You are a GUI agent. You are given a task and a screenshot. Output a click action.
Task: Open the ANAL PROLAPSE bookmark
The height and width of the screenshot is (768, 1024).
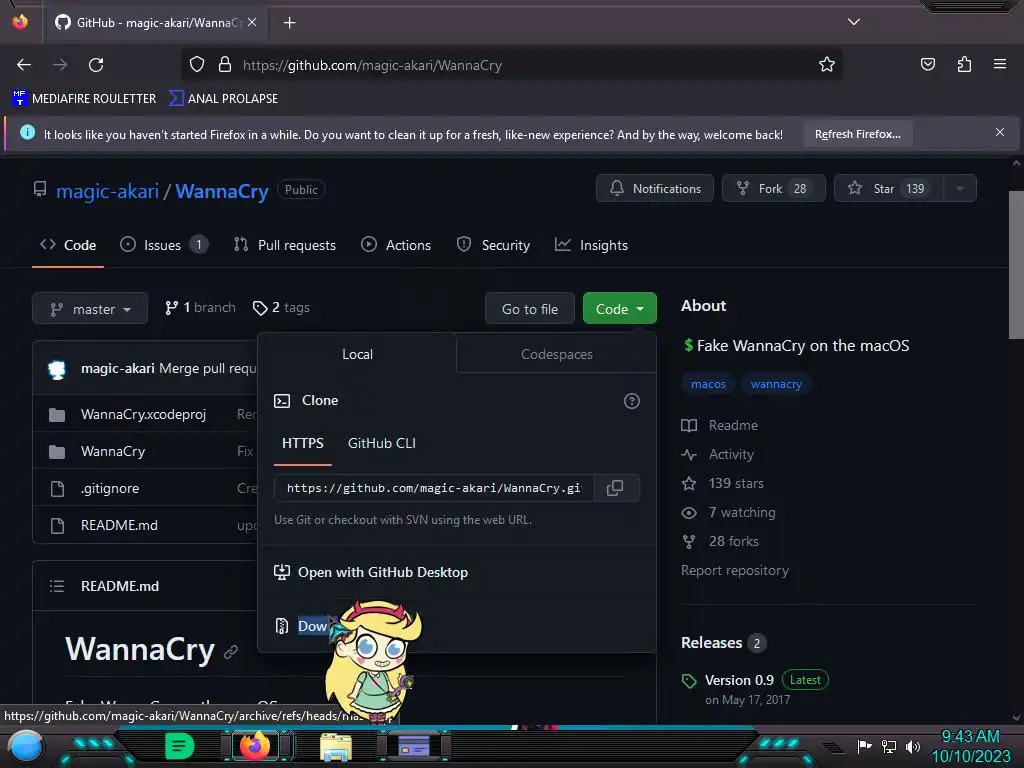coord(223,99)
